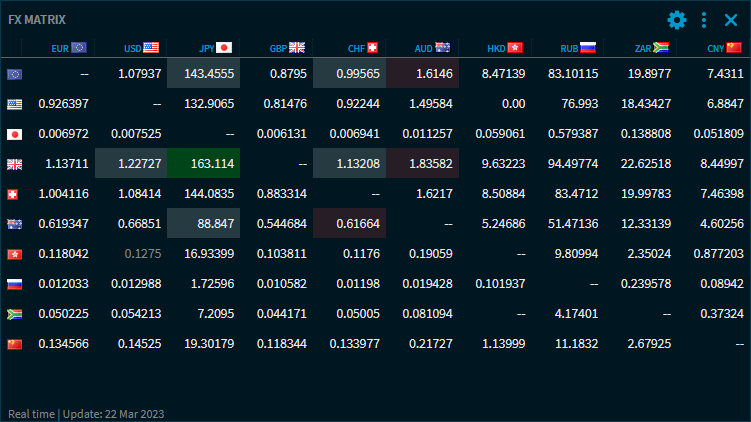Click the CNY column header

[x=724, y=47]
